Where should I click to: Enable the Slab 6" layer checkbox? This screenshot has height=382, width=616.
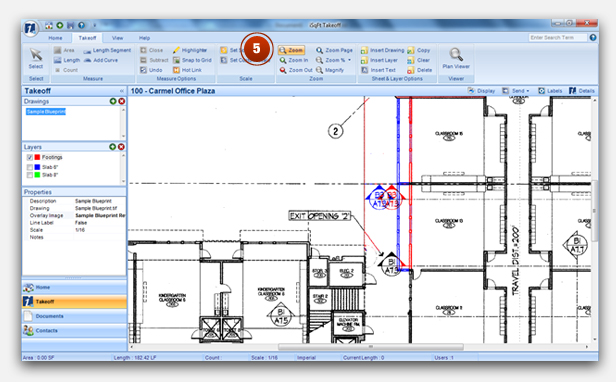point(30,167)
